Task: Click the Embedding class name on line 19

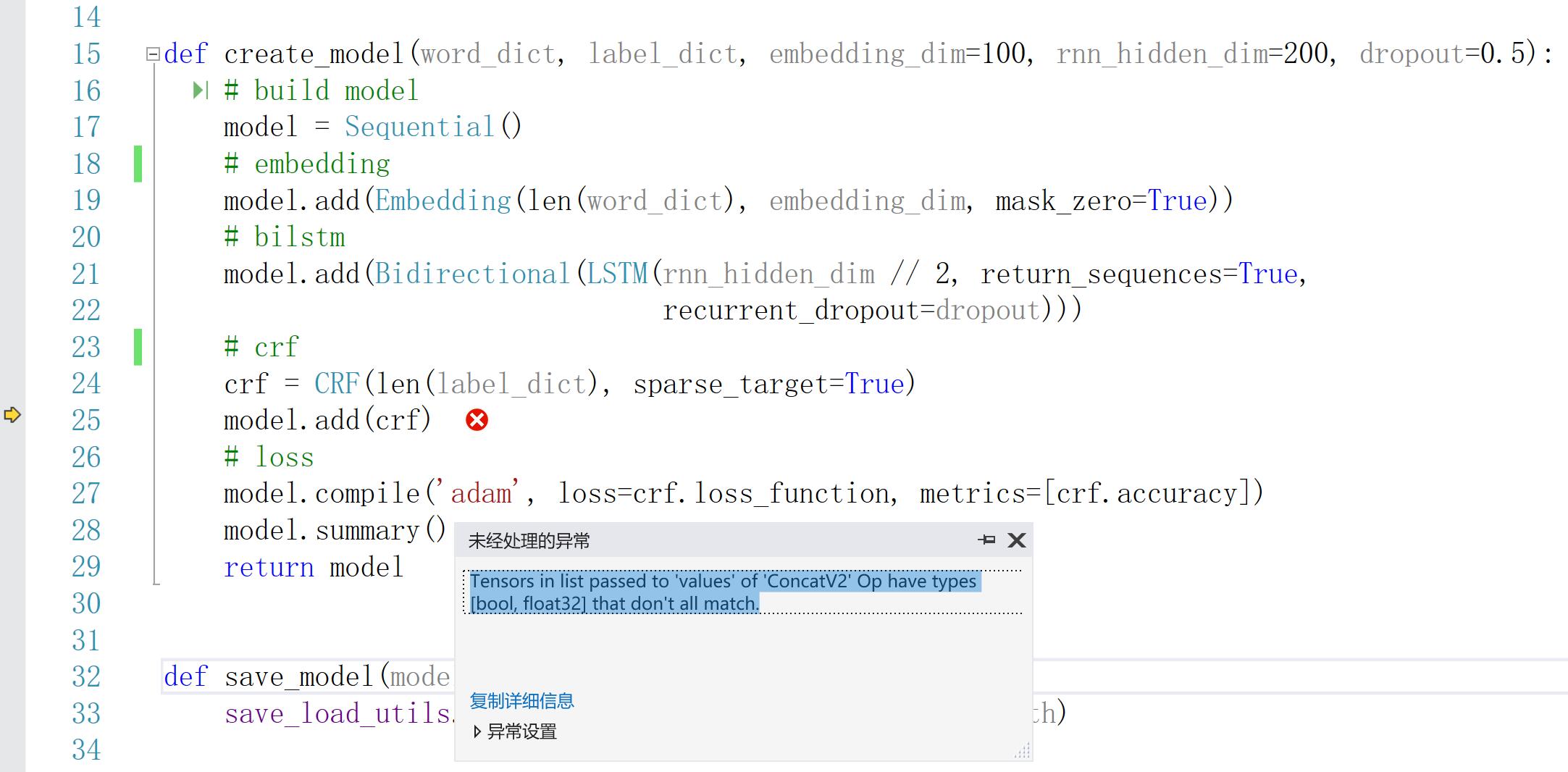Action: [443, 201]
